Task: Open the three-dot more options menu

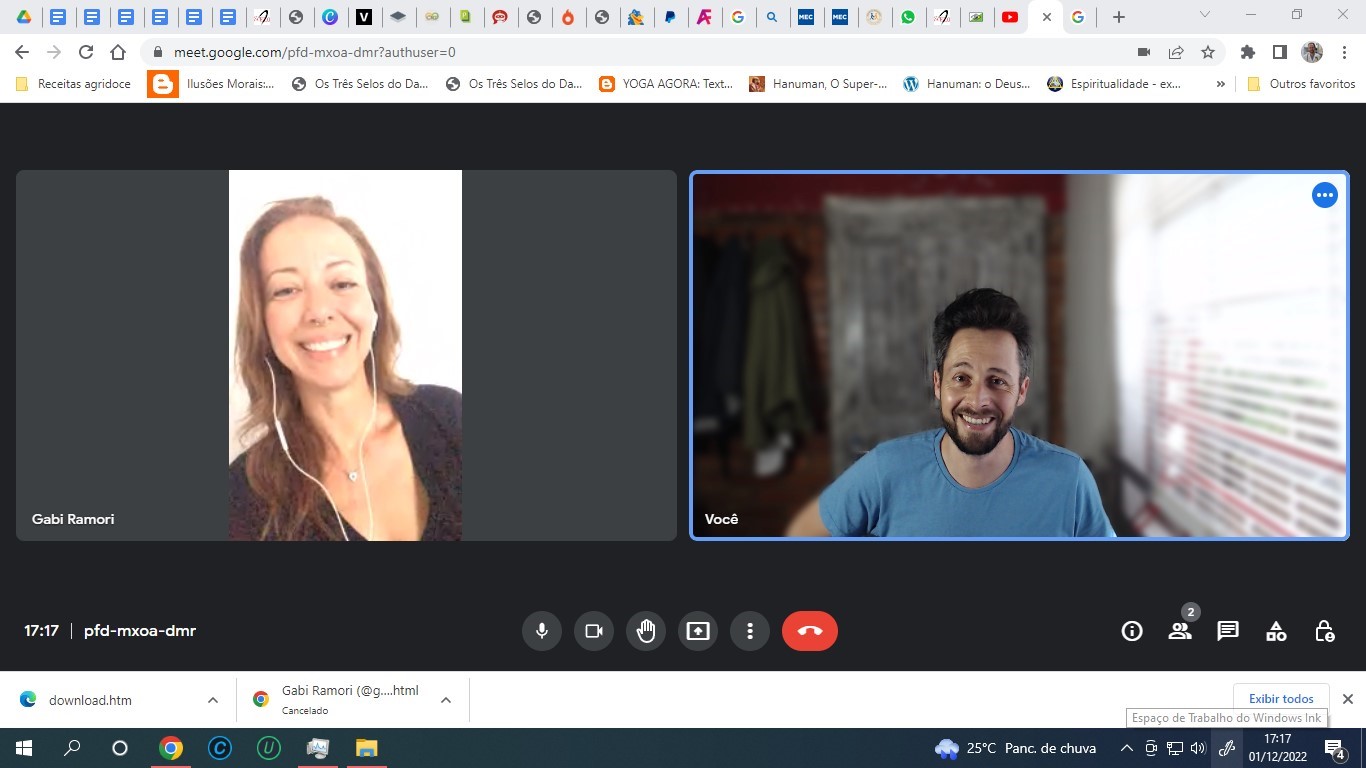Action: pyautogui.click(x=749, y=631)
